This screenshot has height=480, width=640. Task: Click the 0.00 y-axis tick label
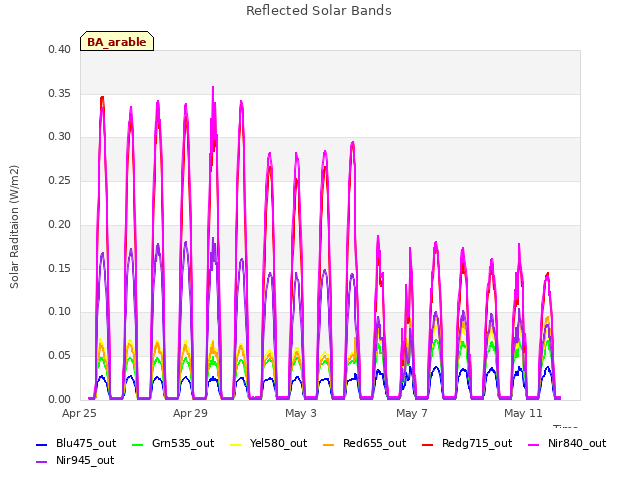[59, 400]
